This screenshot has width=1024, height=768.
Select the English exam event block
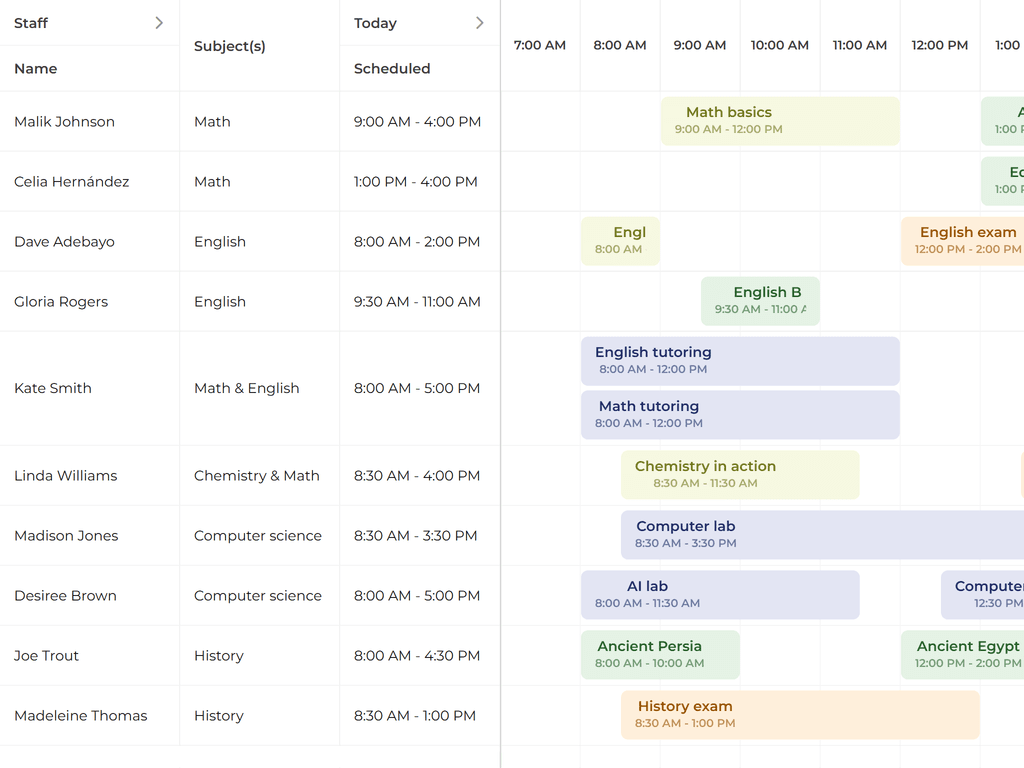point(963,241)
